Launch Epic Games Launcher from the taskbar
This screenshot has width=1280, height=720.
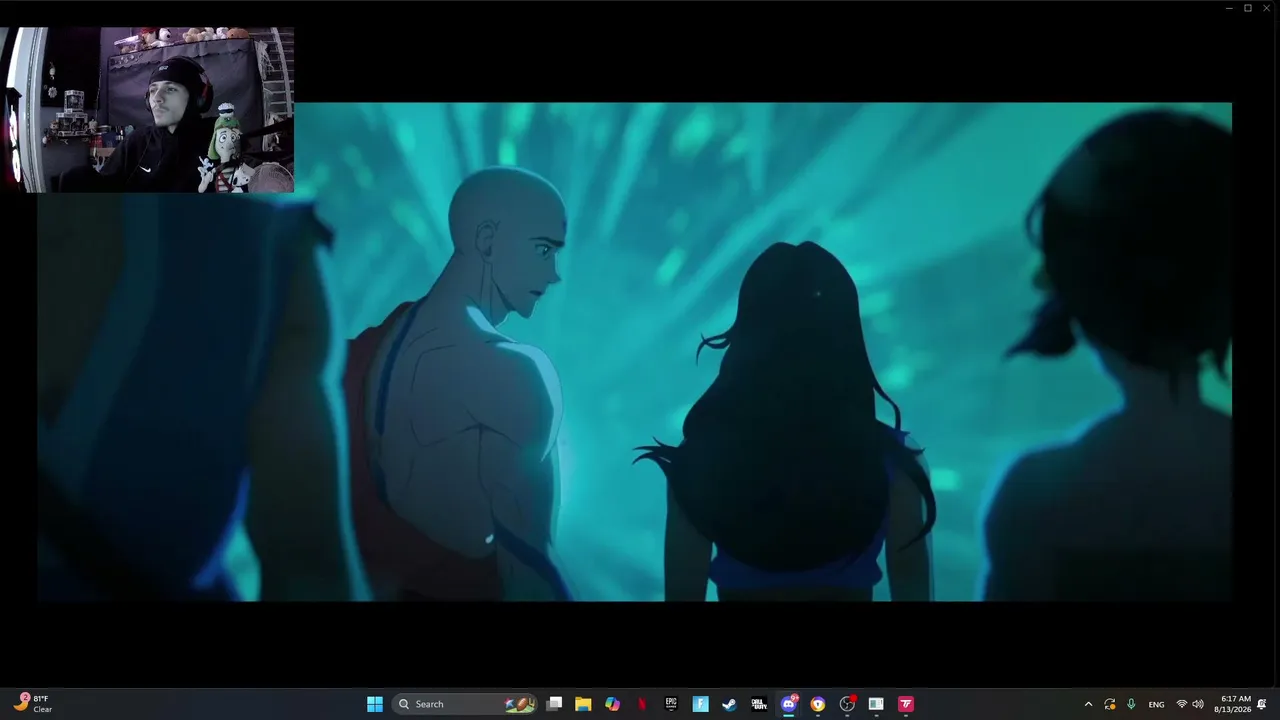click(x=671, y=704)
